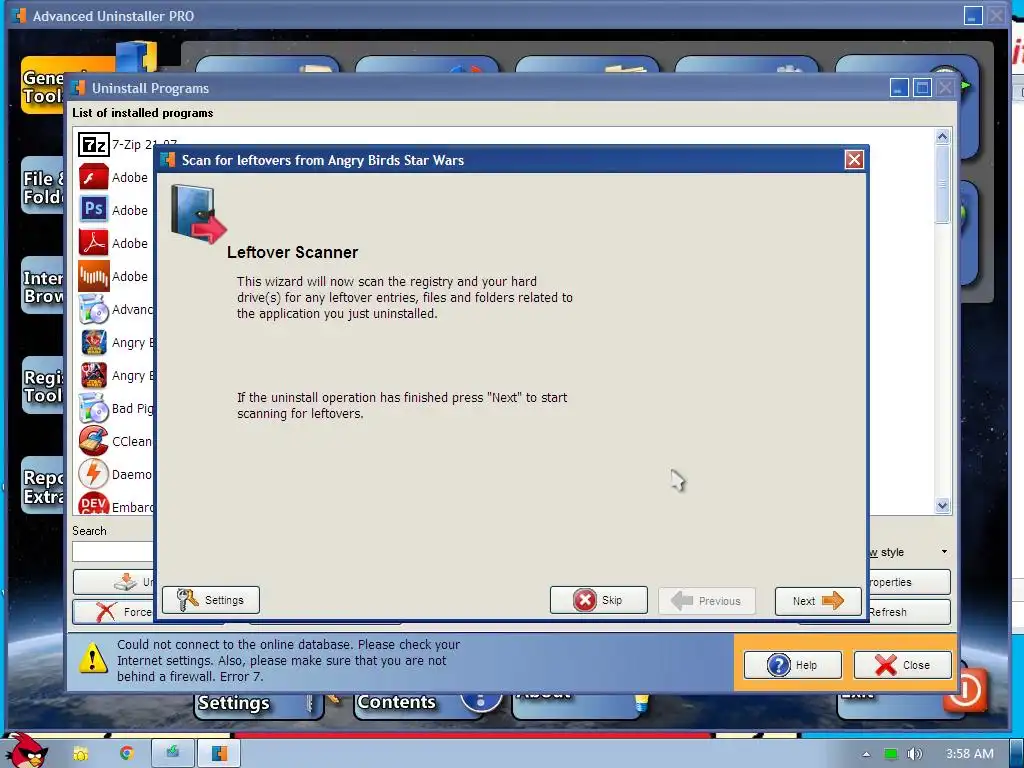Close the Scan for leftovers dialog
This screenshot has height=768, width=1024.
(x=854, y=159)
